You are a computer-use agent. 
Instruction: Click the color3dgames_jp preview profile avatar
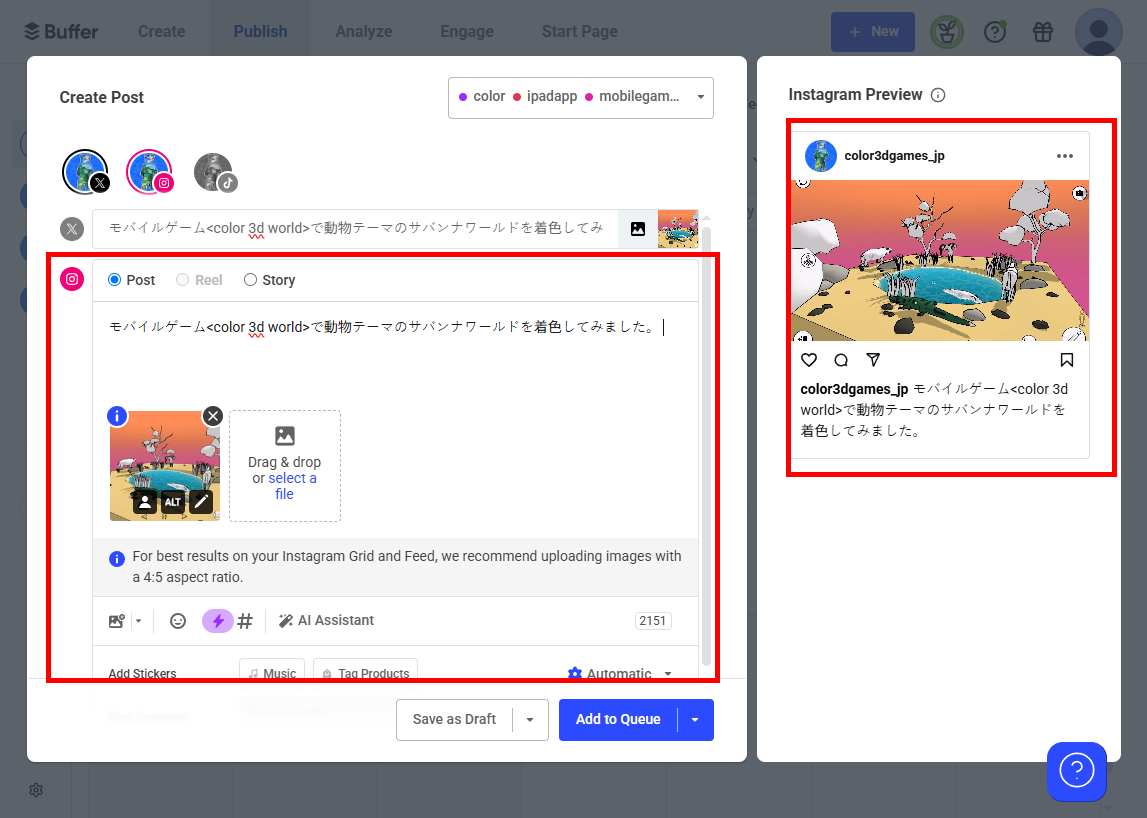pyautogui.click(x=821, y=156)
